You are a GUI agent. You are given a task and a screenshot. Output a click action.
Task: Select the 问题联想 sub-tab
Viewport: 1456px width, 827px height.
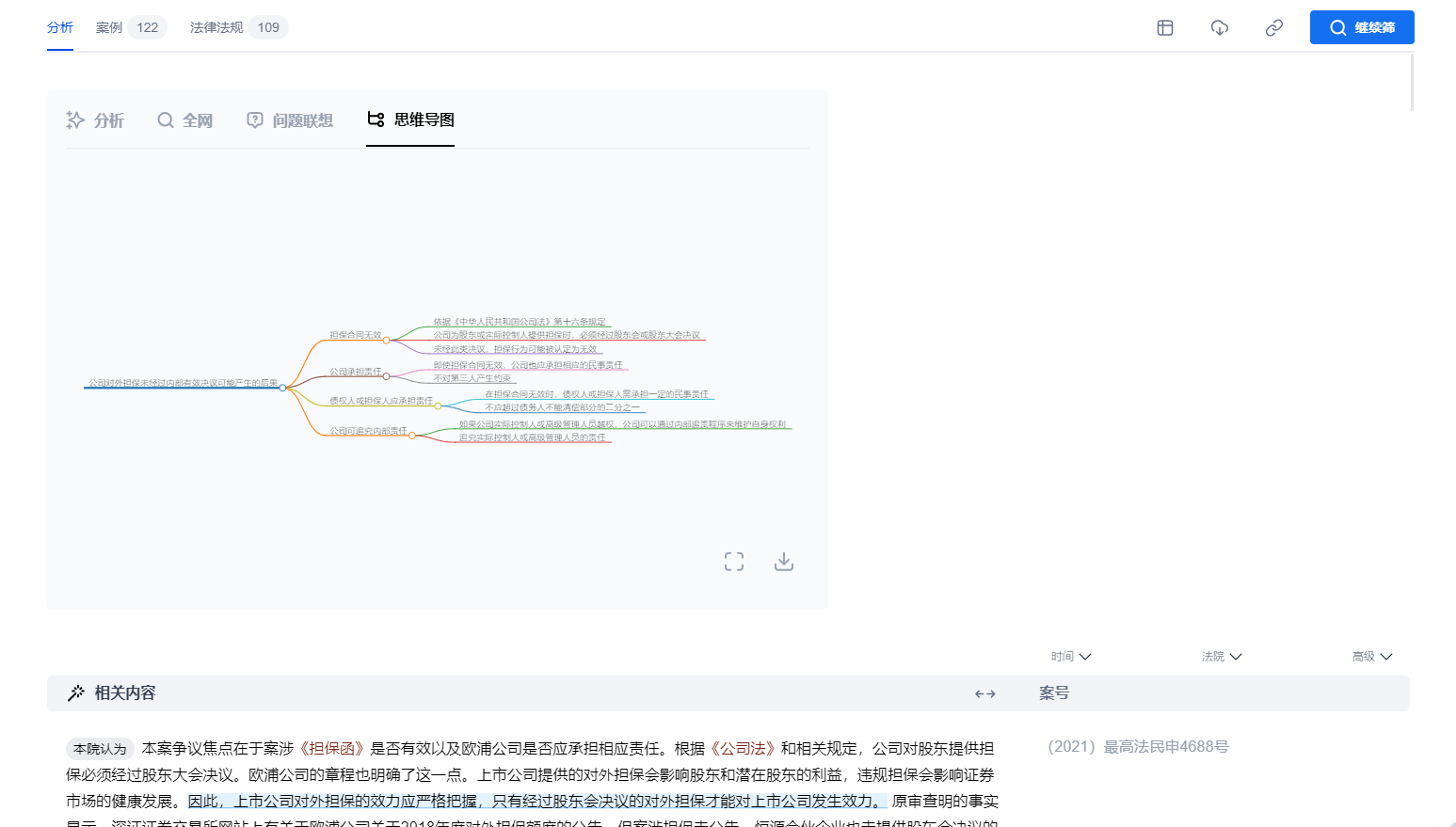tap(290, 120)
